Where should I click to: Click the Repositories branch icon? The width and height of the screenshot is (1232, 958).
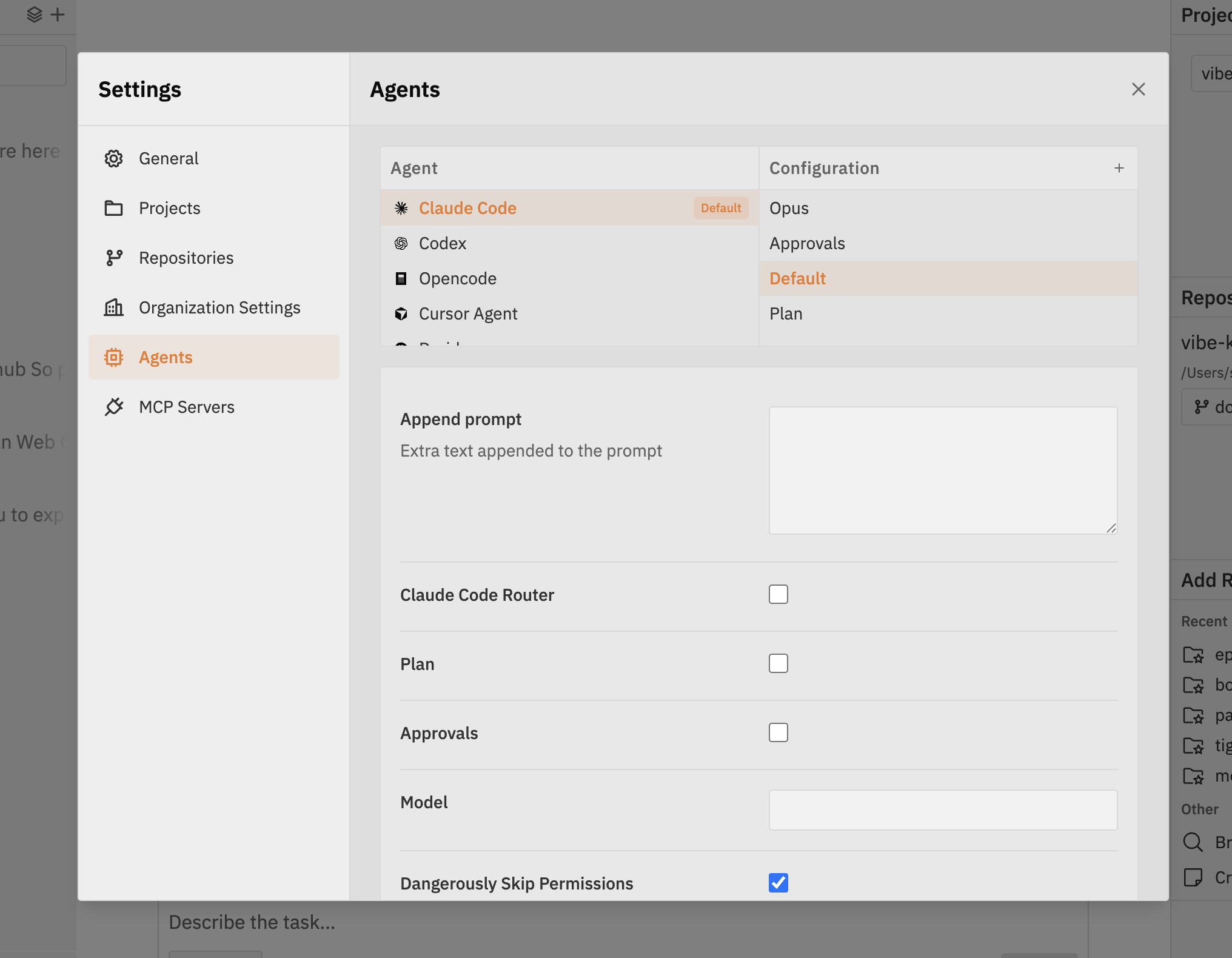(x=114, y=258)
